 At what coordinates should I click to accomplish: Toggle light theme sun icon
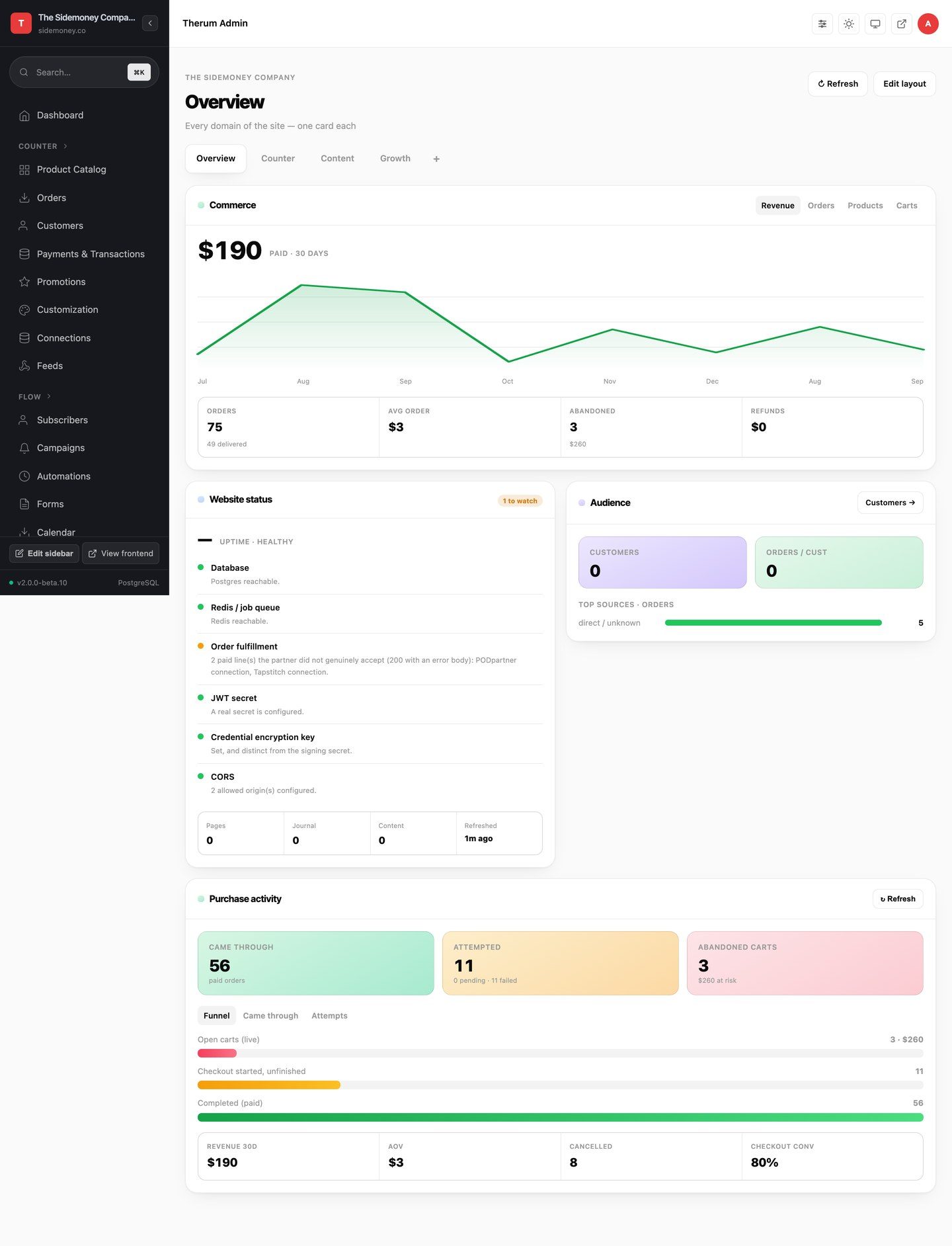click(849, 24)
